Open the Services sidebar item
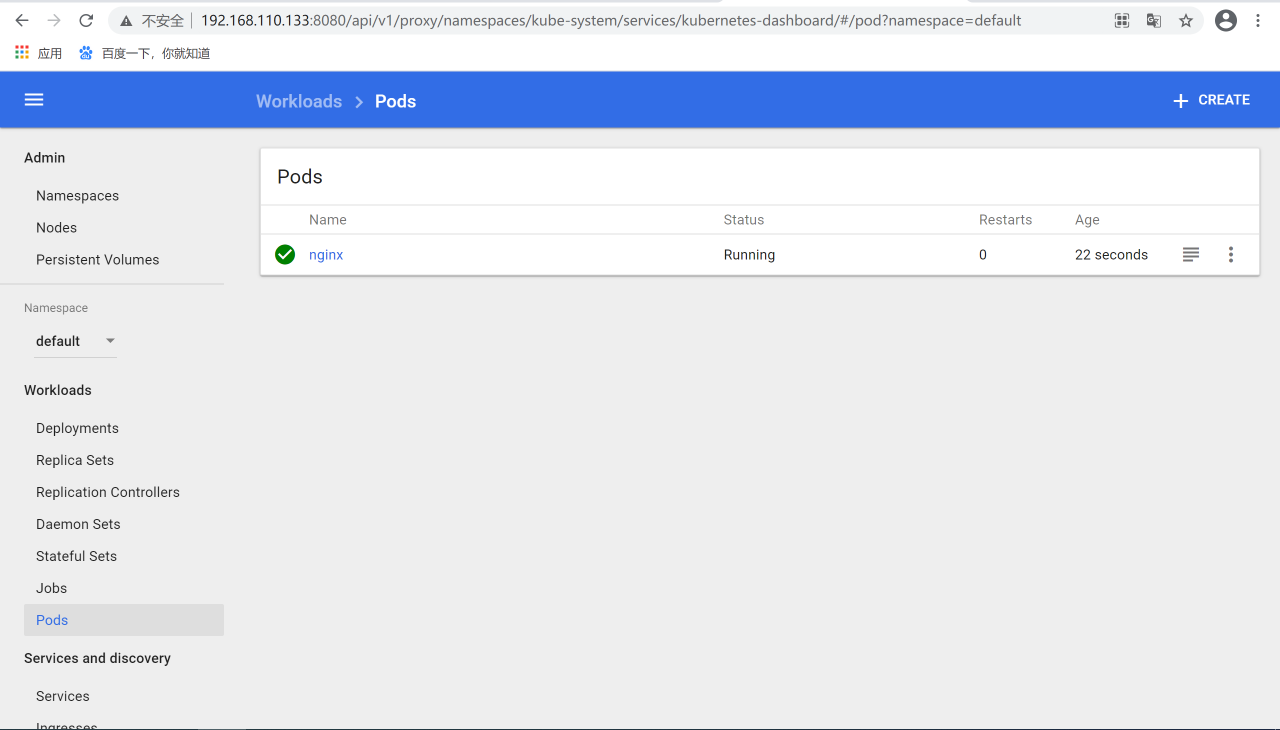 pyautogui.click(x=63, y=696)
